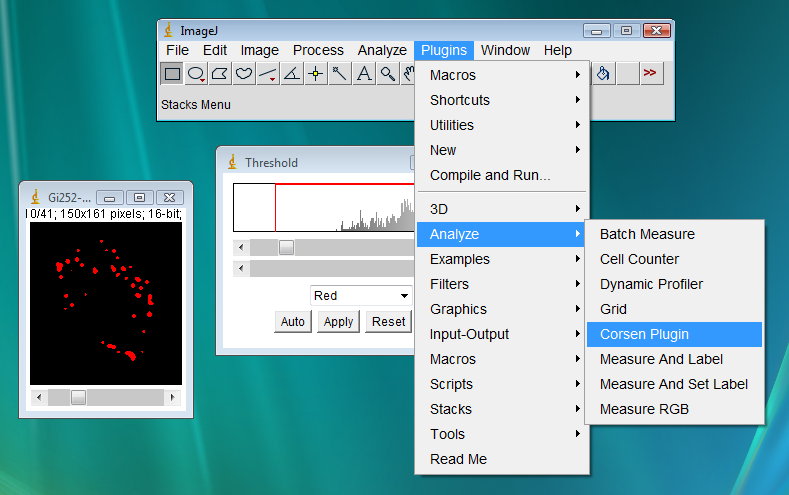Expand the New submenu
Screen dimensions: 789x495
502,150
